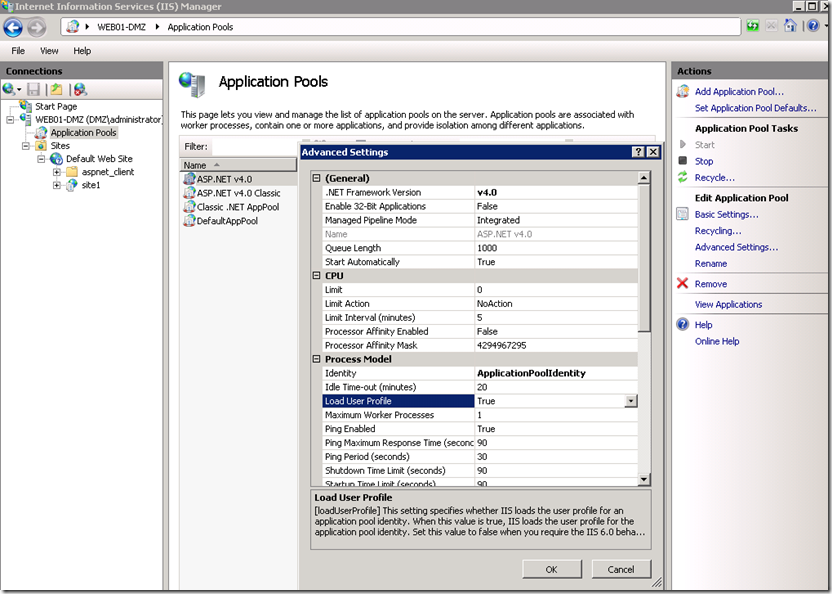Image resolution: width=832 pixels, height=594 pixels.
Task: Click the Advanced Settings dialog help button
Action: [639, 152]
